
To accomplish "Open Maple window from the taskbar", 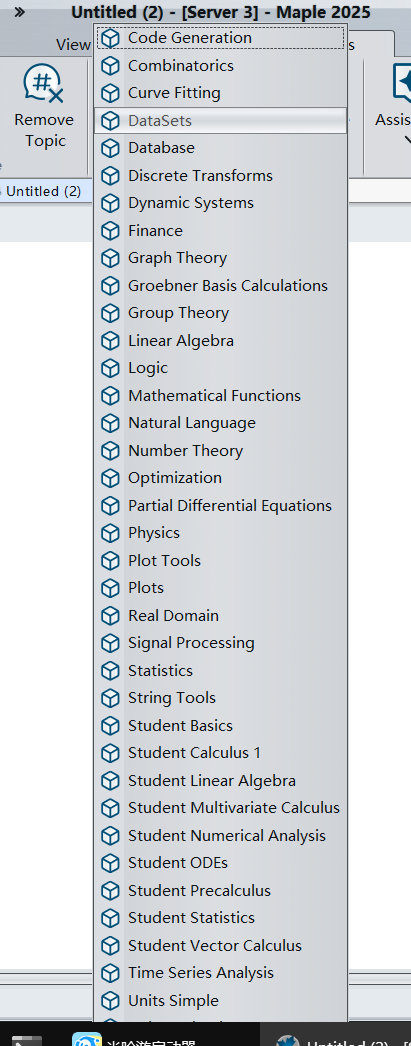I will pyautogui.click(x=340, y=1038).
